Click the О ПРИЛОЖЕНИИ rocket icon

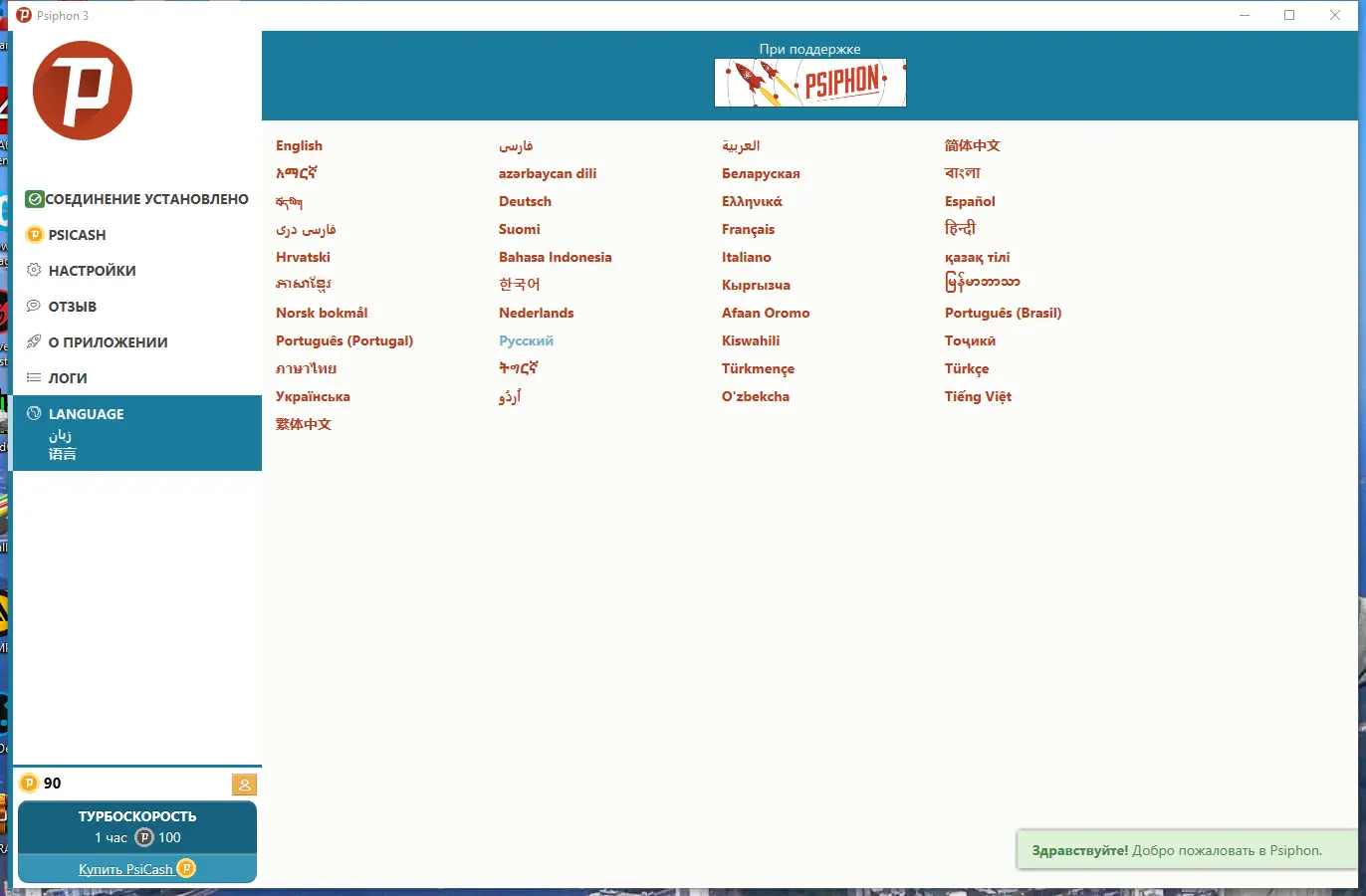[x=32, y=341]
